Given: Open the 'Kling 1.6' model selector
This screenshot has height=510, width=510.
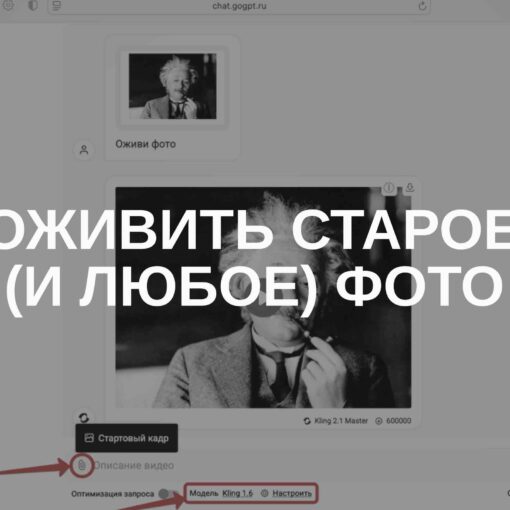Looking at the screenshot, I should pyautogui.click(x=237, y=493).
